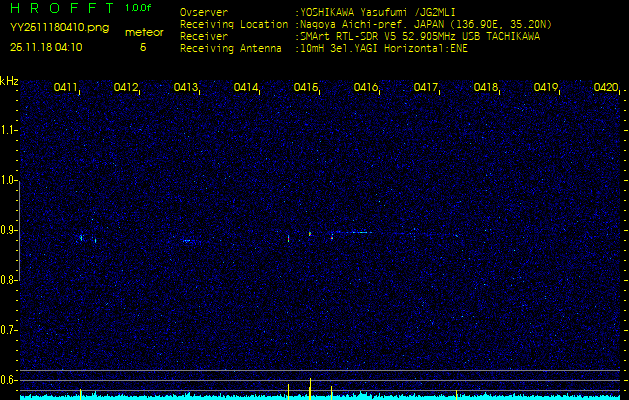Click the 0411 time marker

click(66, 88)
